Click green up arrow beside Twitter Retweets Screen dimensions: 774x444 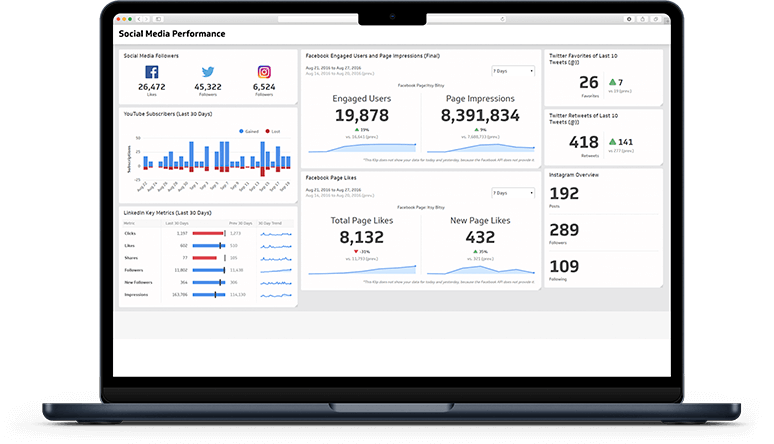pyautogui.click(x=611, y=142)
